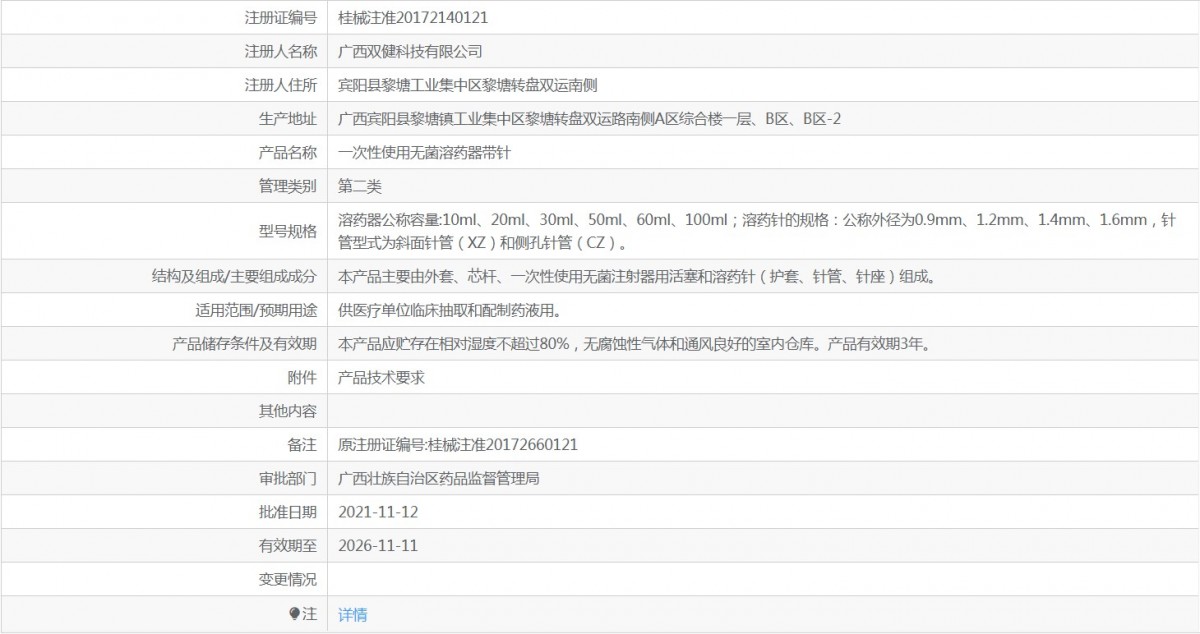Select address 宾阳县黎塘工业集中区黎塘转盘双运南侧
This screenshot has width=1200, height=634.
(x=469, y=85)
